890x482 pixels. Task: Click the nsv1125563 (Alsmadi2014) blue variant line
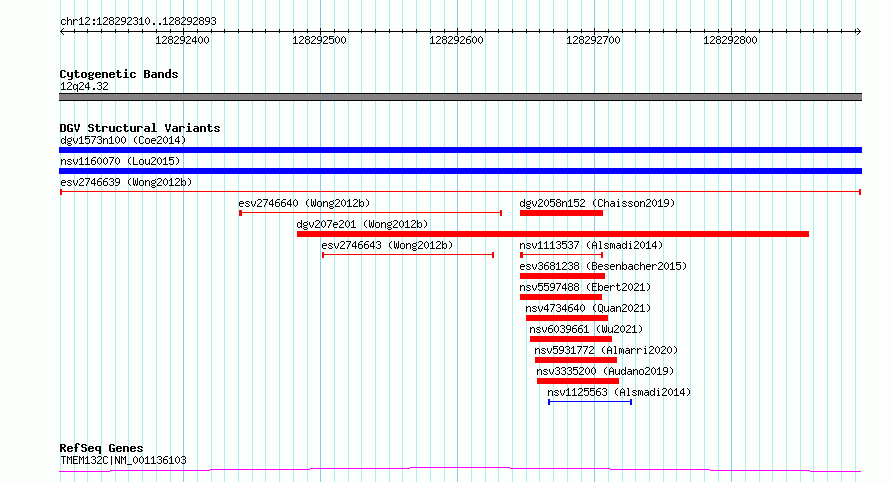click(x=590, y=402)
